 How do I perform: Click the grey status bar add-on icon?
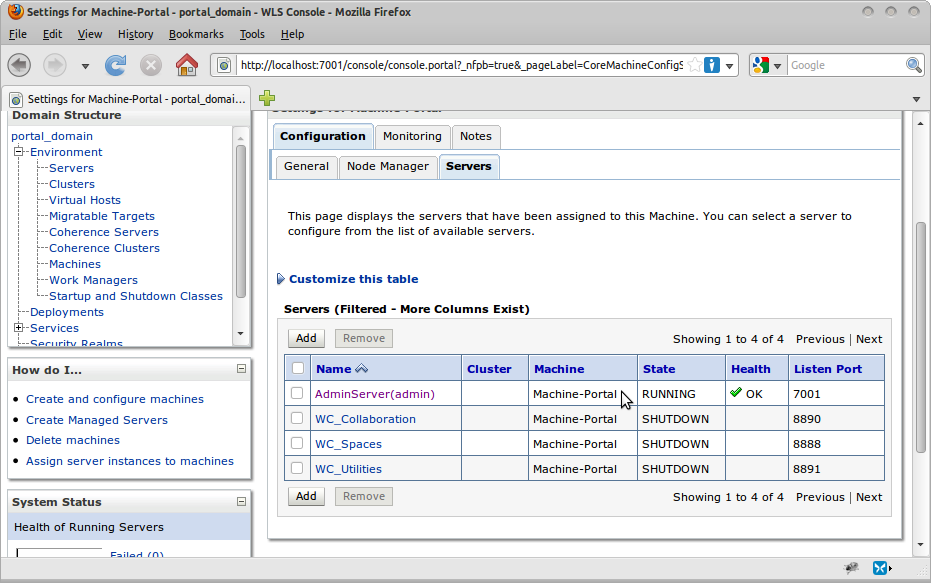851,568
